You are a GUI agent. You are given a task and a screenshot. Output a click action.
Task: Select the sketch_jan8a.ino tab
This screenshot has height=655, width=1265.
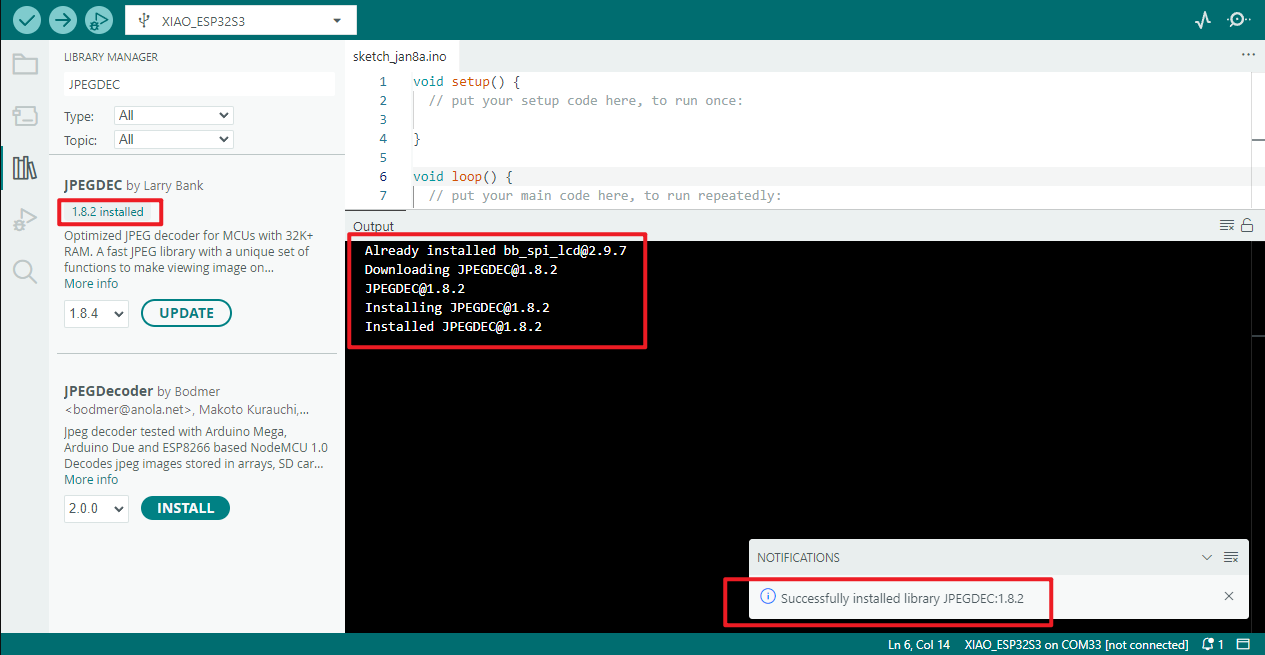tap(399, 57)
